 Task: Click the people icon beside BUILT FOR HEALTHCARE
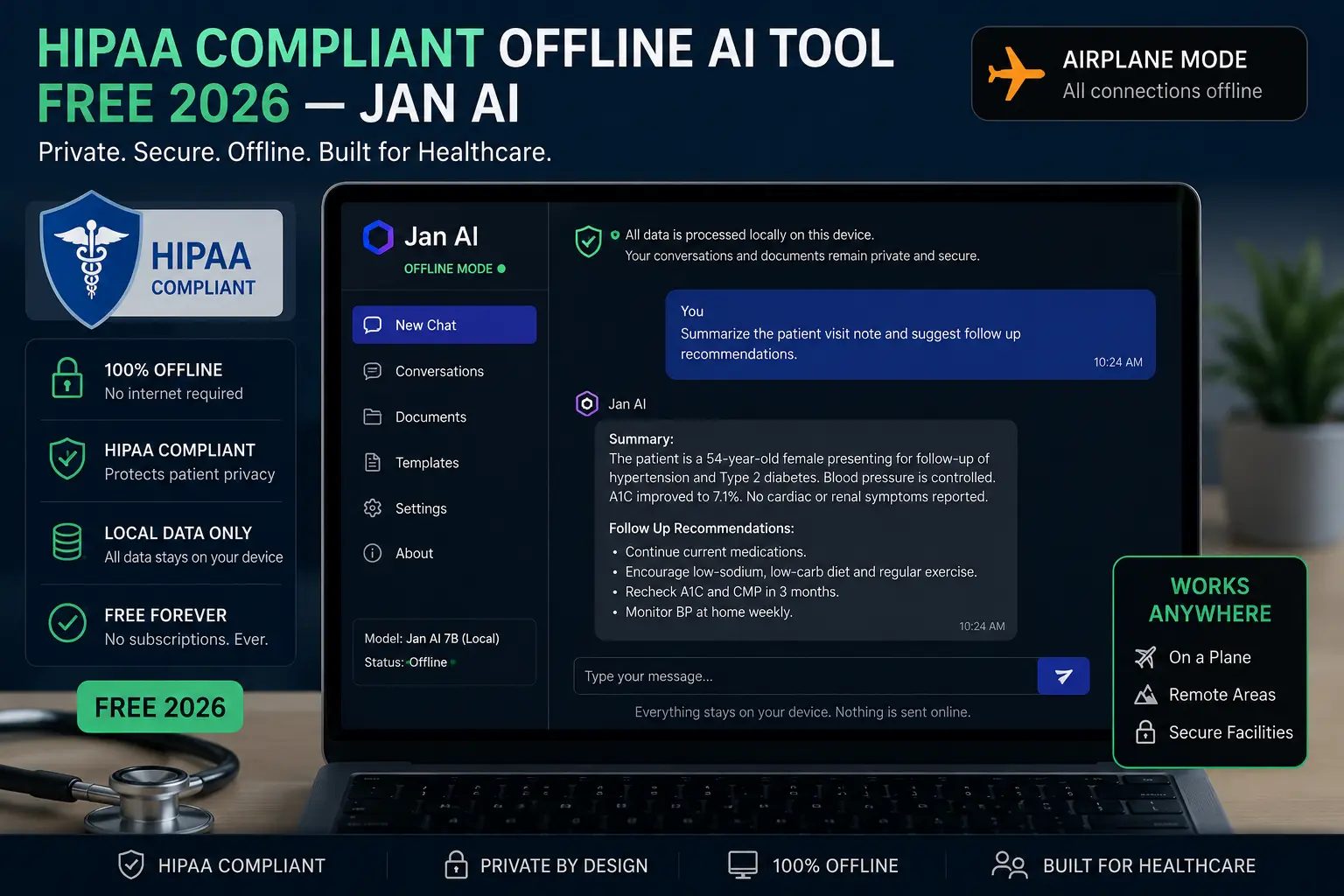[1010, 864]
